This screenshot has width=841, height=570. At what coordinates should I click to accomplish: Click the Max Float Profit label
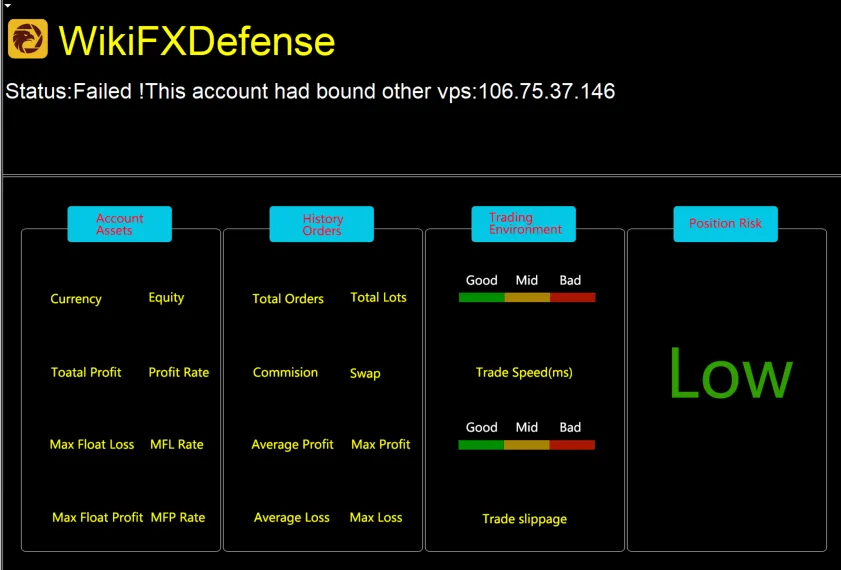click(98, 517)
